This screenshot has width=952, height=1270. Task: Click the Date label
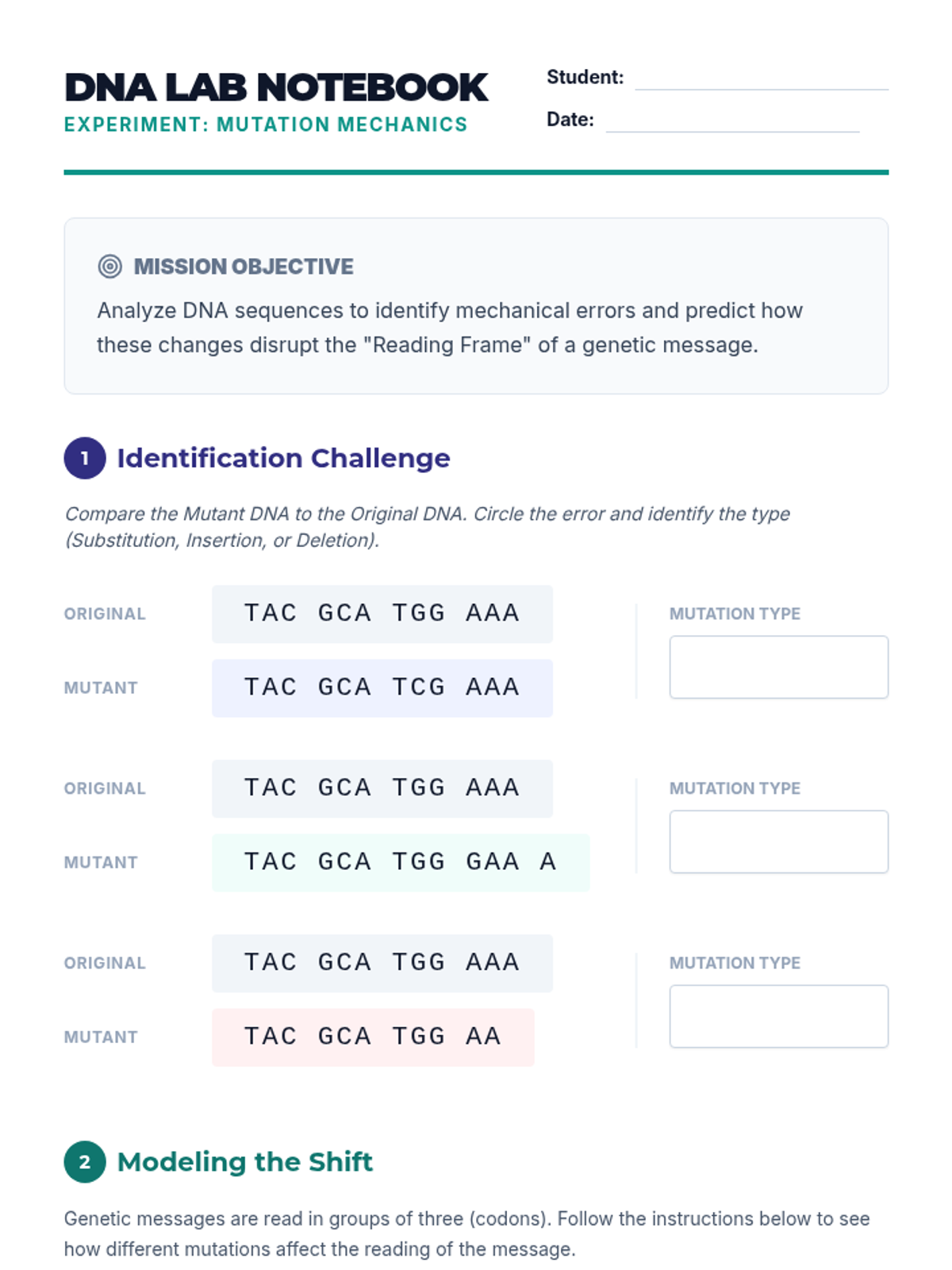(570, 119)
